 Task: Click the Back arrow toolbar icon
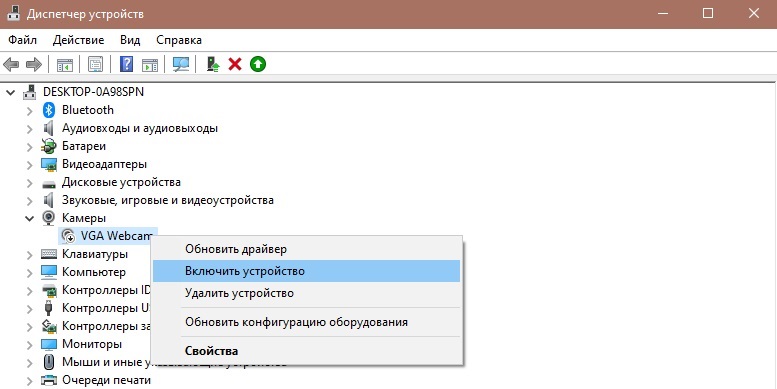[11, 64]
